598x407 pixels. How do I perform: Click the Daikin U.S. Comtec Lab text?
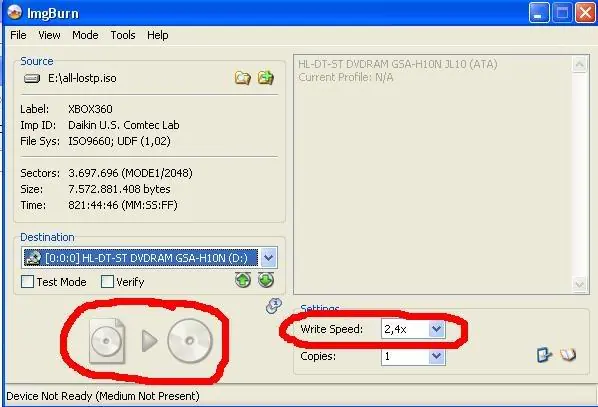point(124,125)
